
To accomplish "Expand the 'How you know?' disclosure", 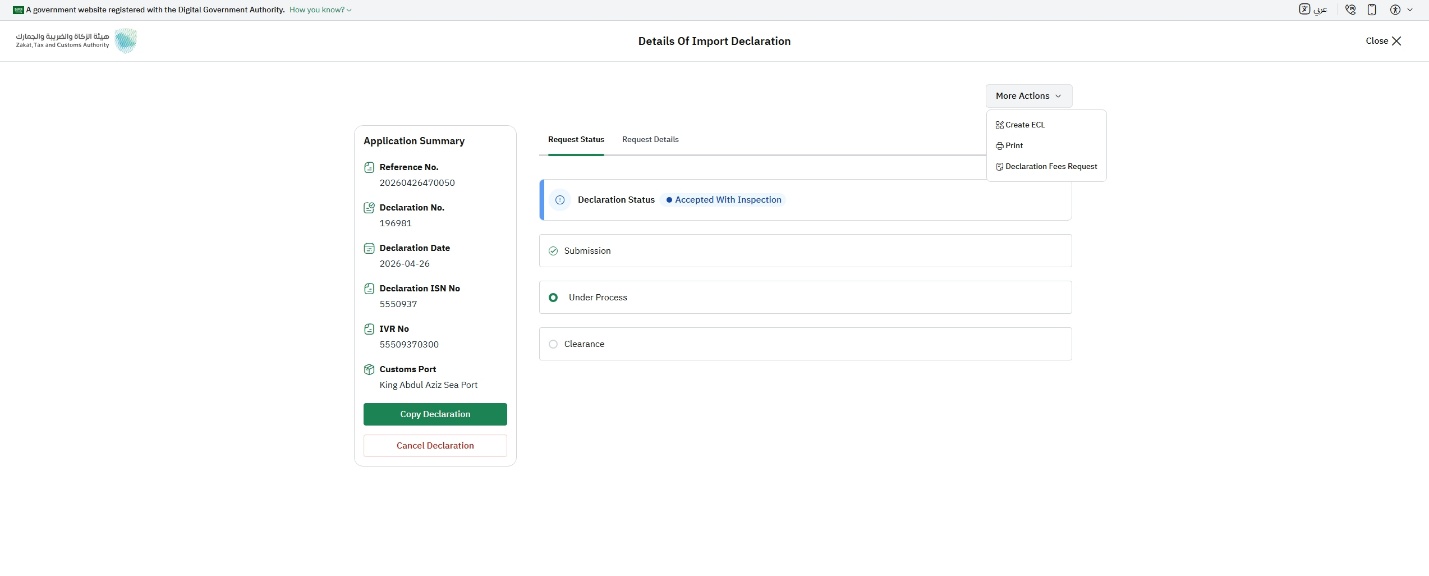I will click(x=320, y=9).
